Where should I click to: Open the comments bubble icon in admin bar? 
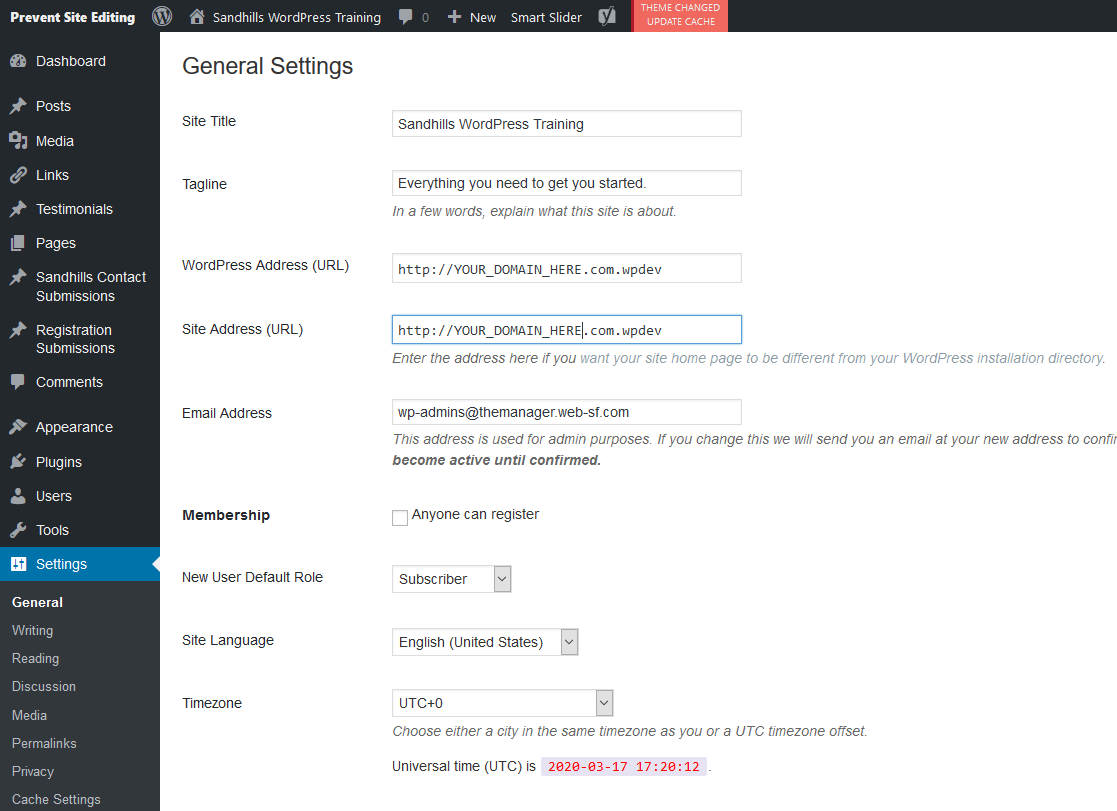click(405, 17)
